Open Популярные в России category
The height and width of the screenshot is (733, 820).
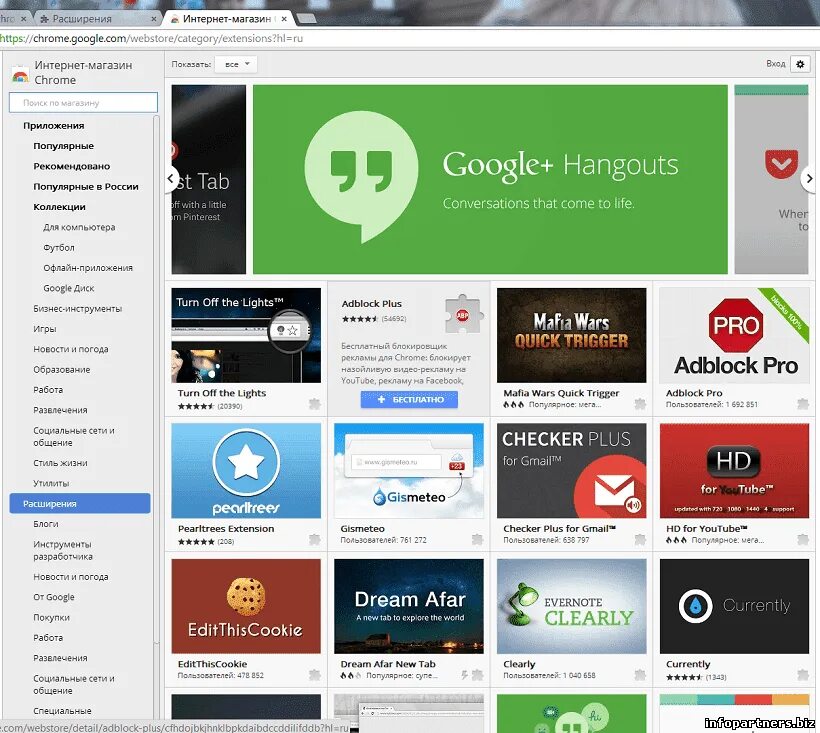tap(86, 187)
